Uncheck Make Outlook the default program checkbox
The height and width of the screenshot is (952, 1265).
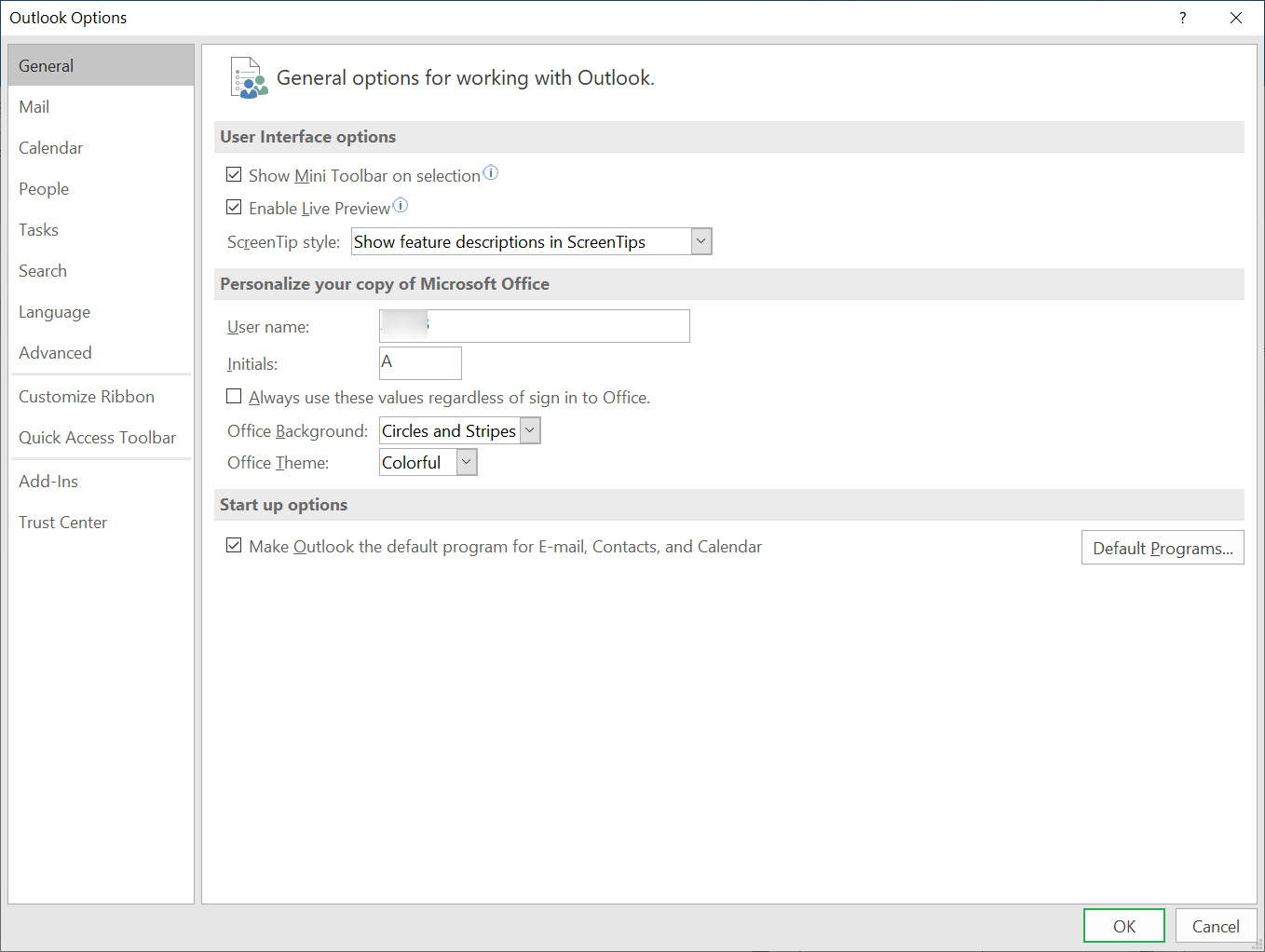click(x=234, y=545)
